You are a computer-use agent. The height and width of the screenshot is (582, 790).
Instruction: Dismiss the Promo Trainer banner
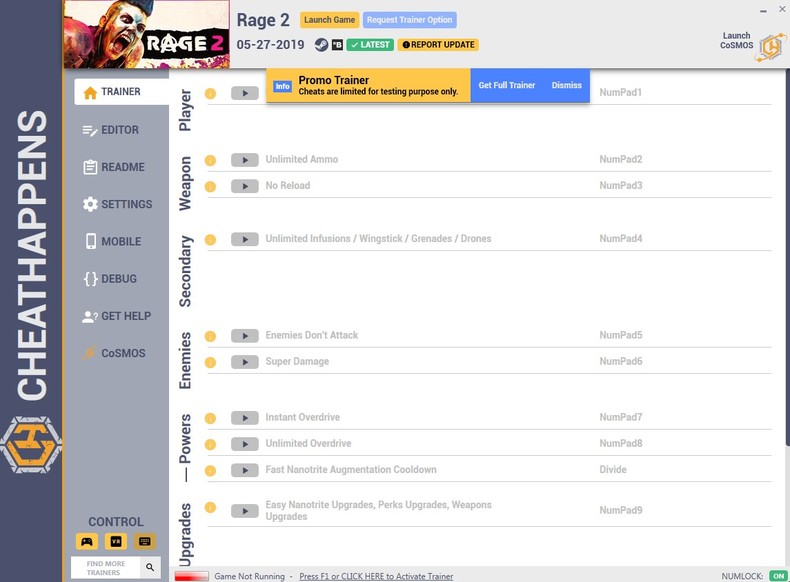click(566, 85)
